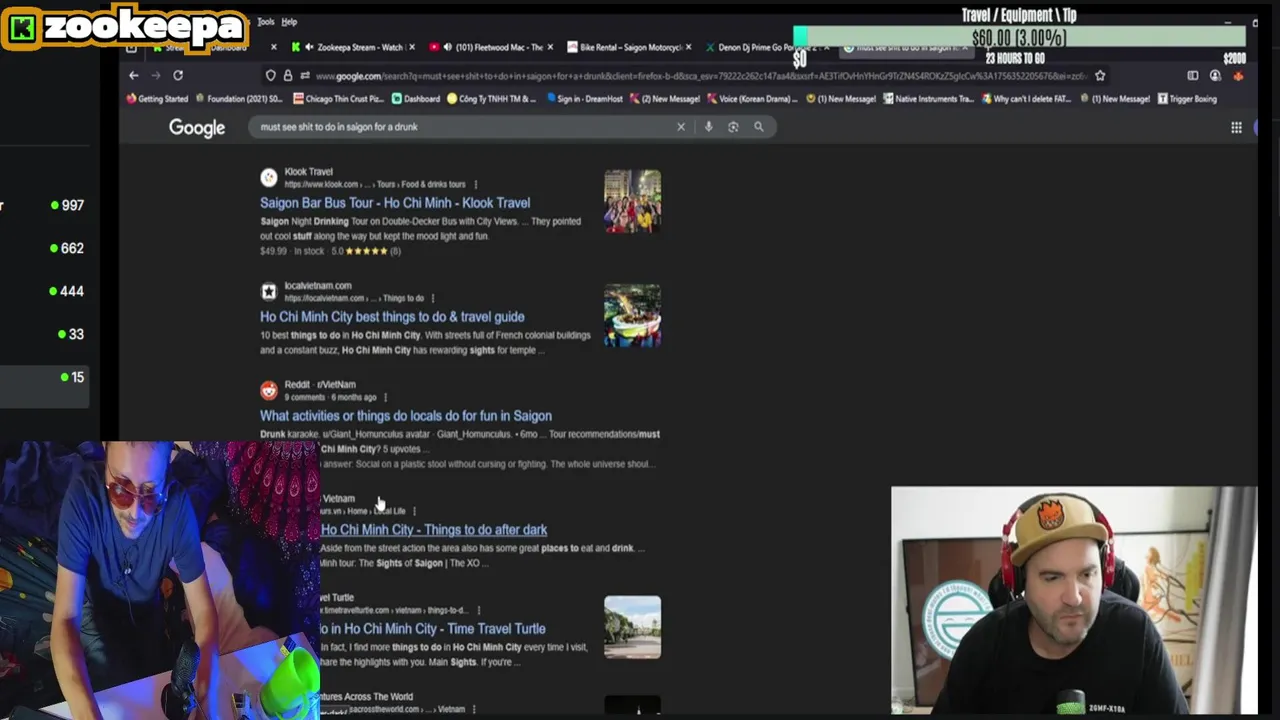Open Foundation (2021) bookmark

click(x=238, y=99)
